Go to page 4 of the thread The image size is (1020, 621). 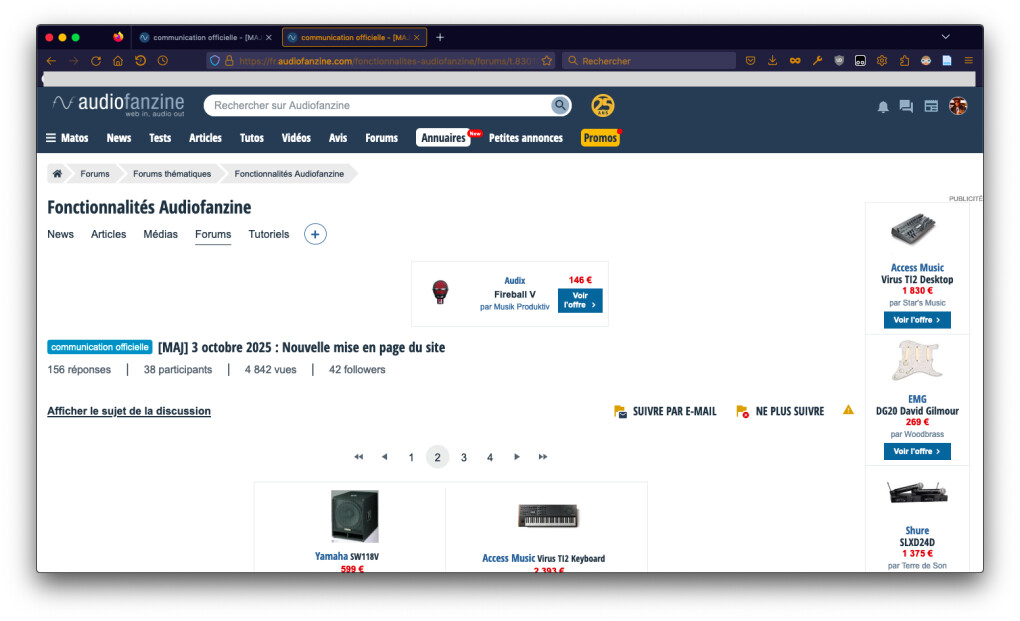pyautogui.click(x=490, y=457)
